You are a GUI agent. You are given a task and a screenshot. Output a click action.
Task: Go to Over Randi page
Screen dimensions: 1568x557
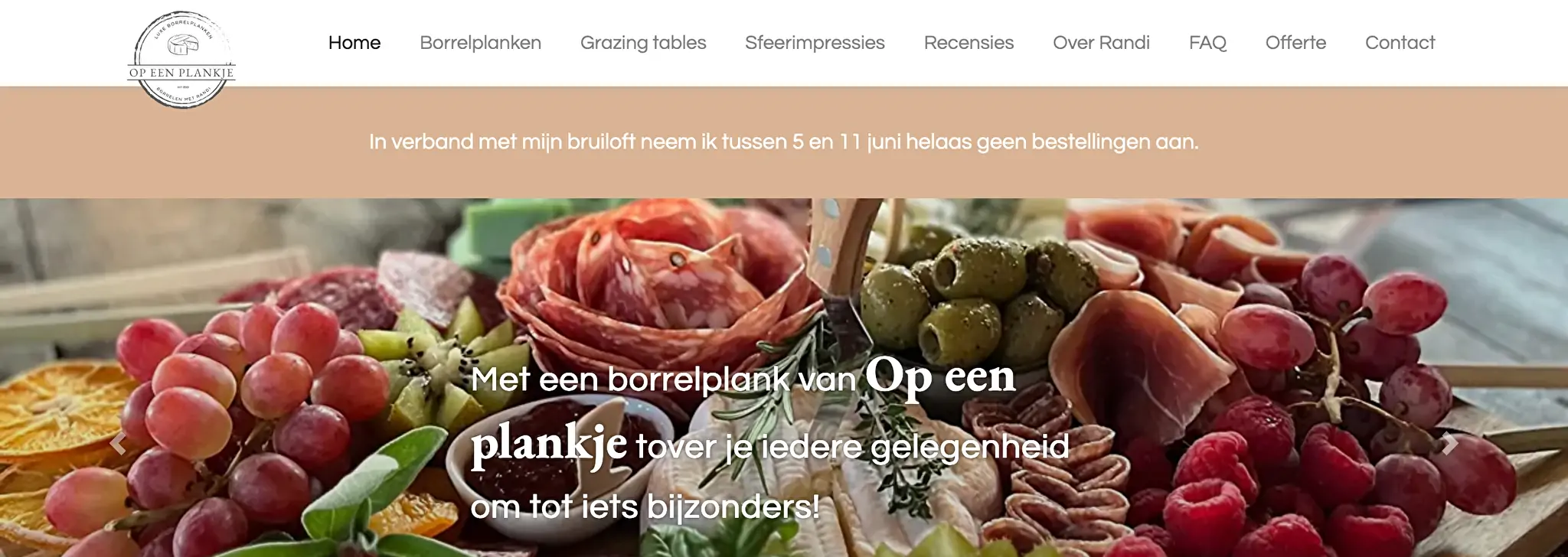[1101, 43]
